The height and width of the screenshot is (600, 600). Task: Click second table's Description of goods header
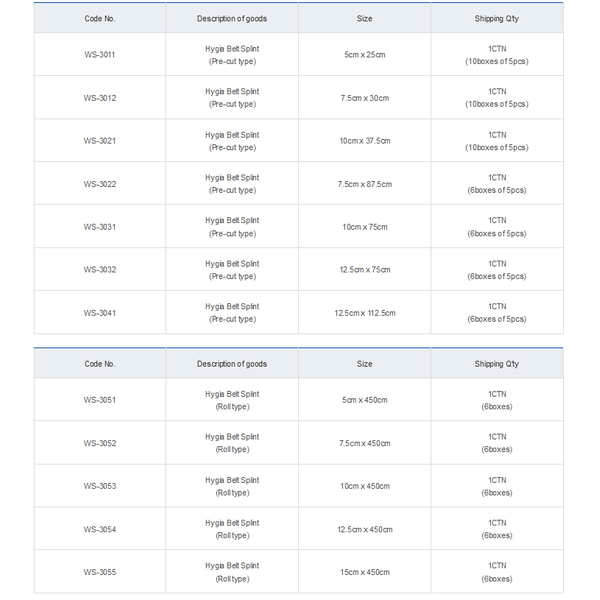pos(232,364)
